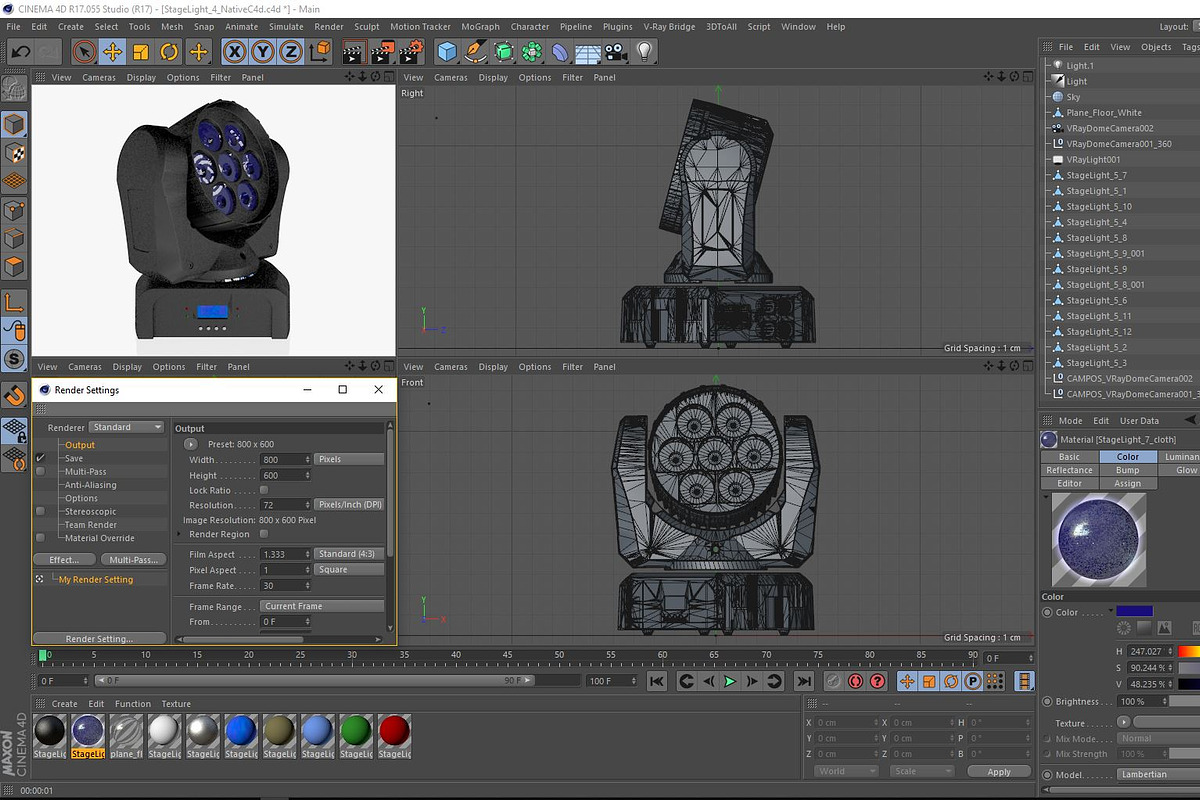
Task: Open the Frame Range Current Frame dropdown
Action: click(x=322, y=606)
